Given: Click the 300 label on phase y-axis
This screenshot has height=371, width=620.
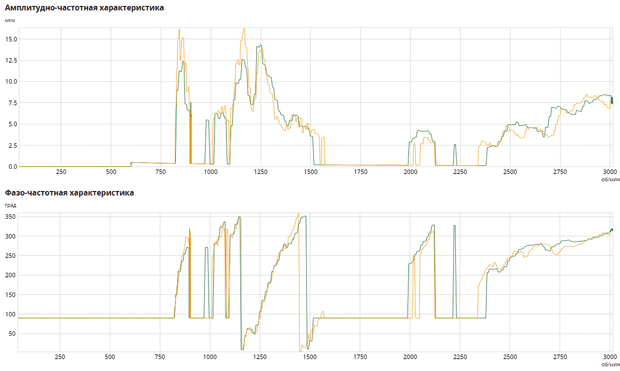Looking at the screenshot, I should pyautogui.click(x=10, y=236).
